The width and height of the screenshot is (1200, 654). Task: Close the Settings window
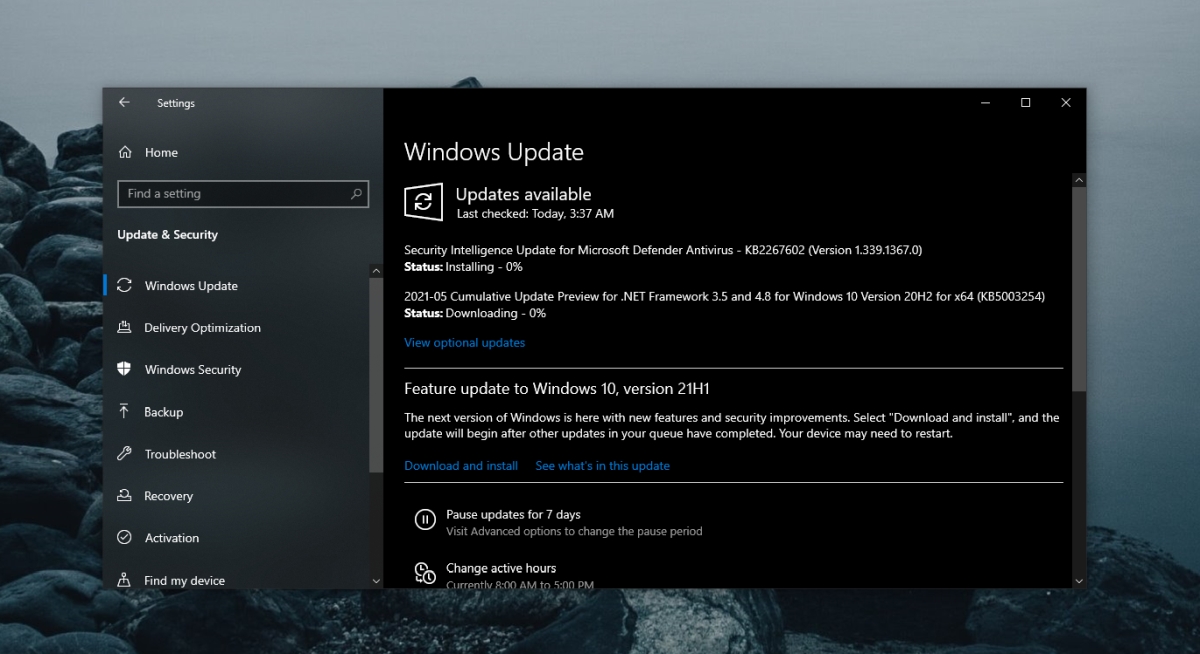pos(1066,102)
